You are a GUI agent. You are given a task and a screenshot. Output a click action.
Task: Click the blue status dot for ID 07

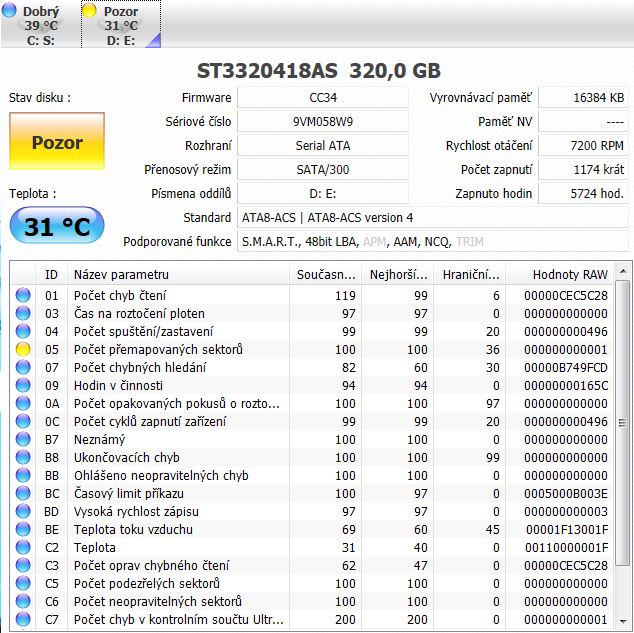coord(23,367)
